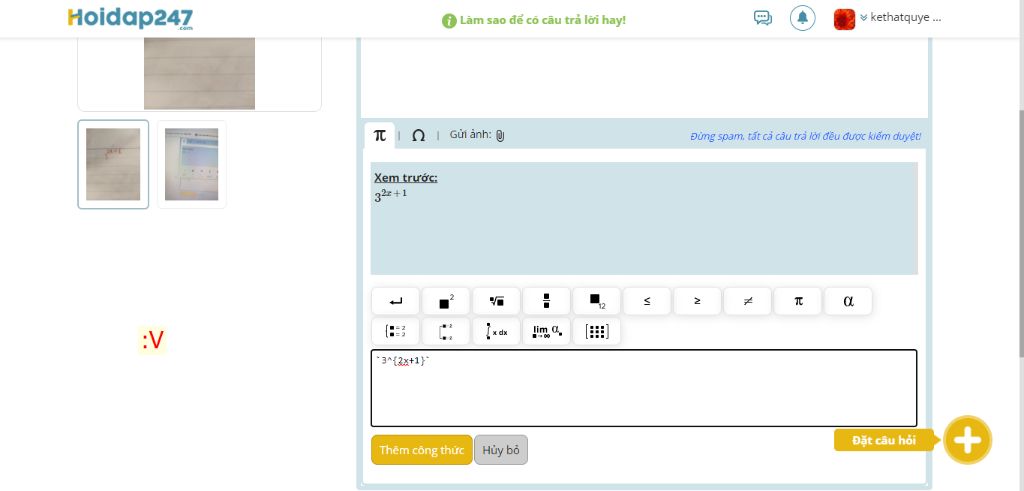
Task: Click the formula code text box
Action: pos(644,388)
